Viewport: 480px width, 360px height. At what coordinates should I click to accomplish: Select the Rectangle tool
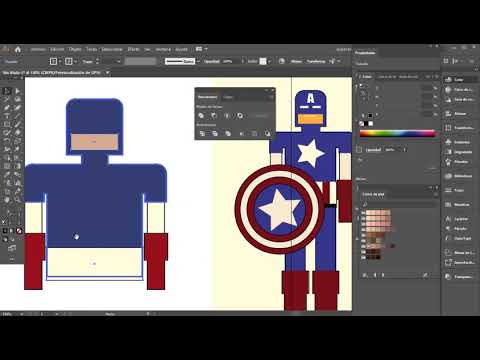click(x=7, y=124)
